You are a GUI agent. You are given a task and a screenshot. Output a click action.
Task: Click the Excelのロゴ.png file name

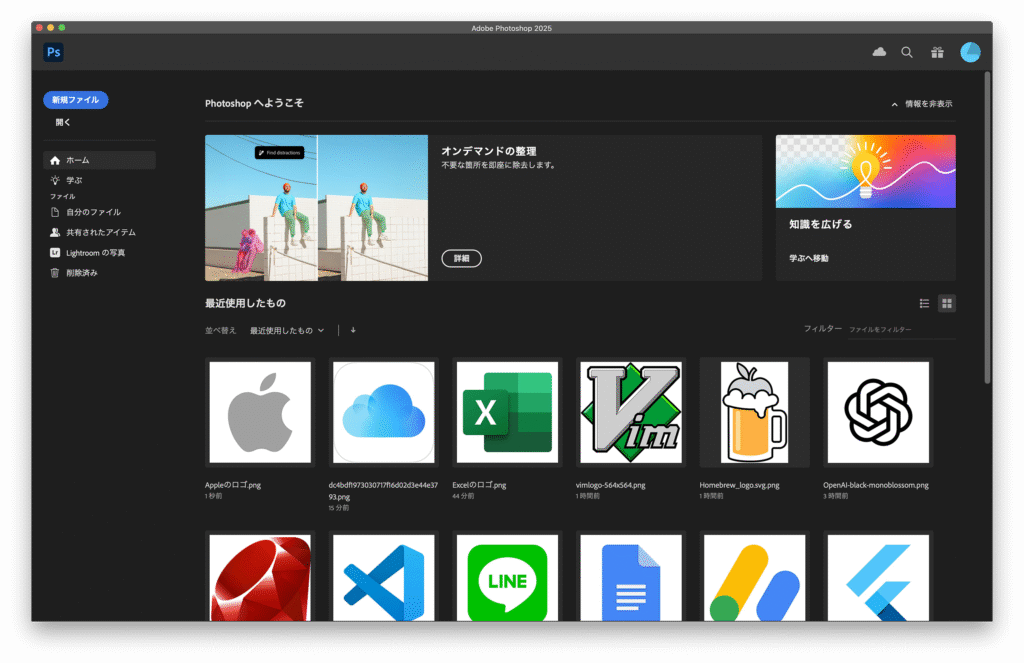tap(479, 485)
